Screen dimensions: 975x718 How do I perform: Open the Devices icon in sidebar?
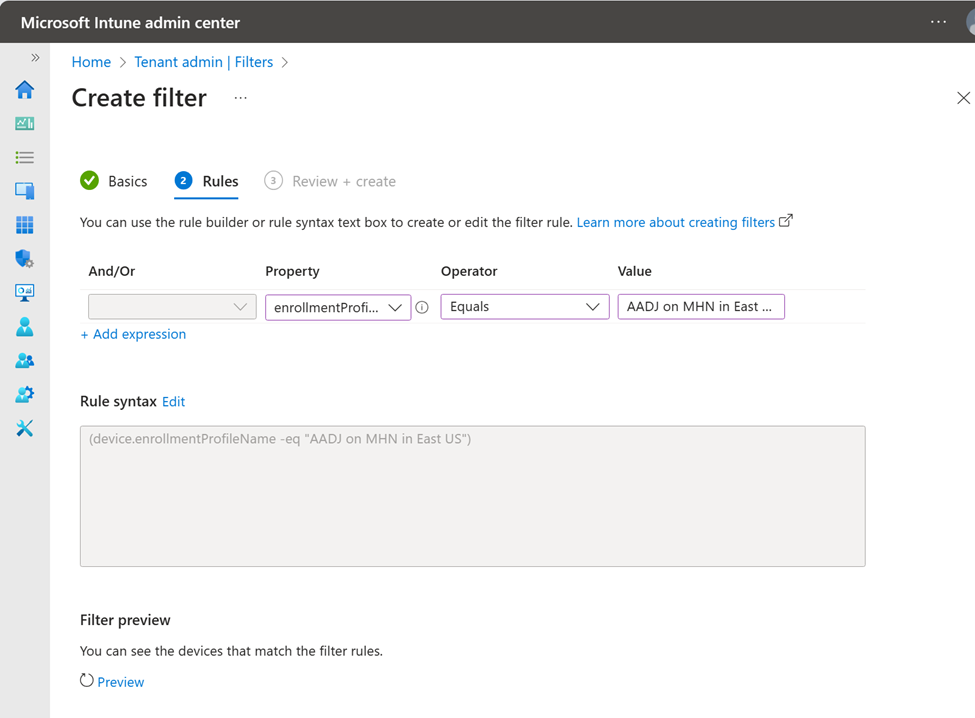pos(25,191)
